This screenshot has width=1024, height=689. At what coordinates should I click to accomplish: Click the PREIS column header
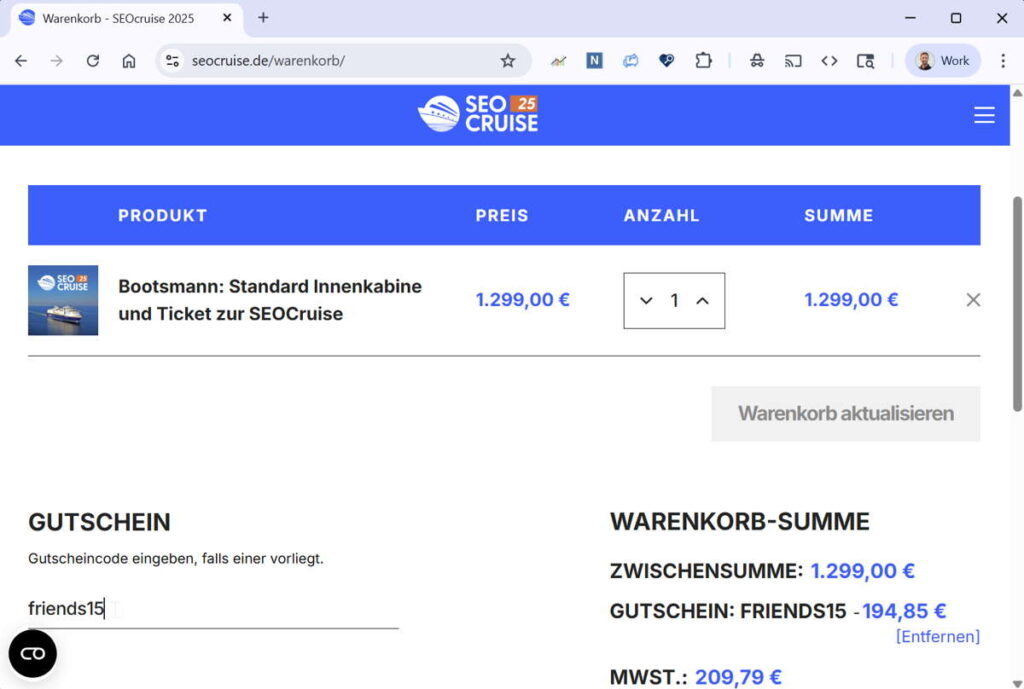502,216
